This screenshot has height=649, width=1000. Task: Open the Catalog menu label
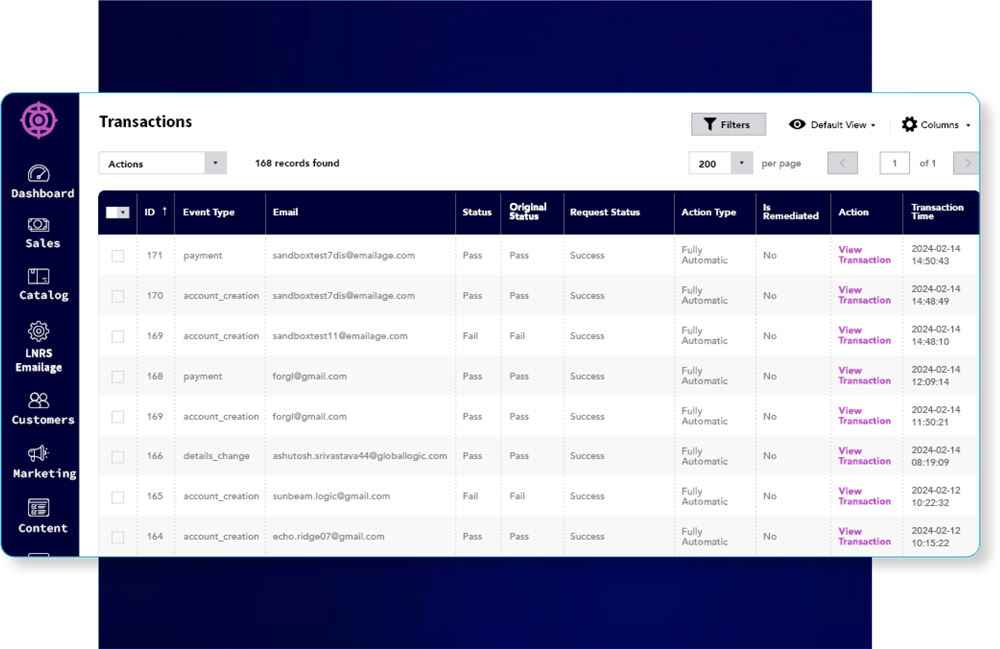pyautogui.click(x=43, y=295)
